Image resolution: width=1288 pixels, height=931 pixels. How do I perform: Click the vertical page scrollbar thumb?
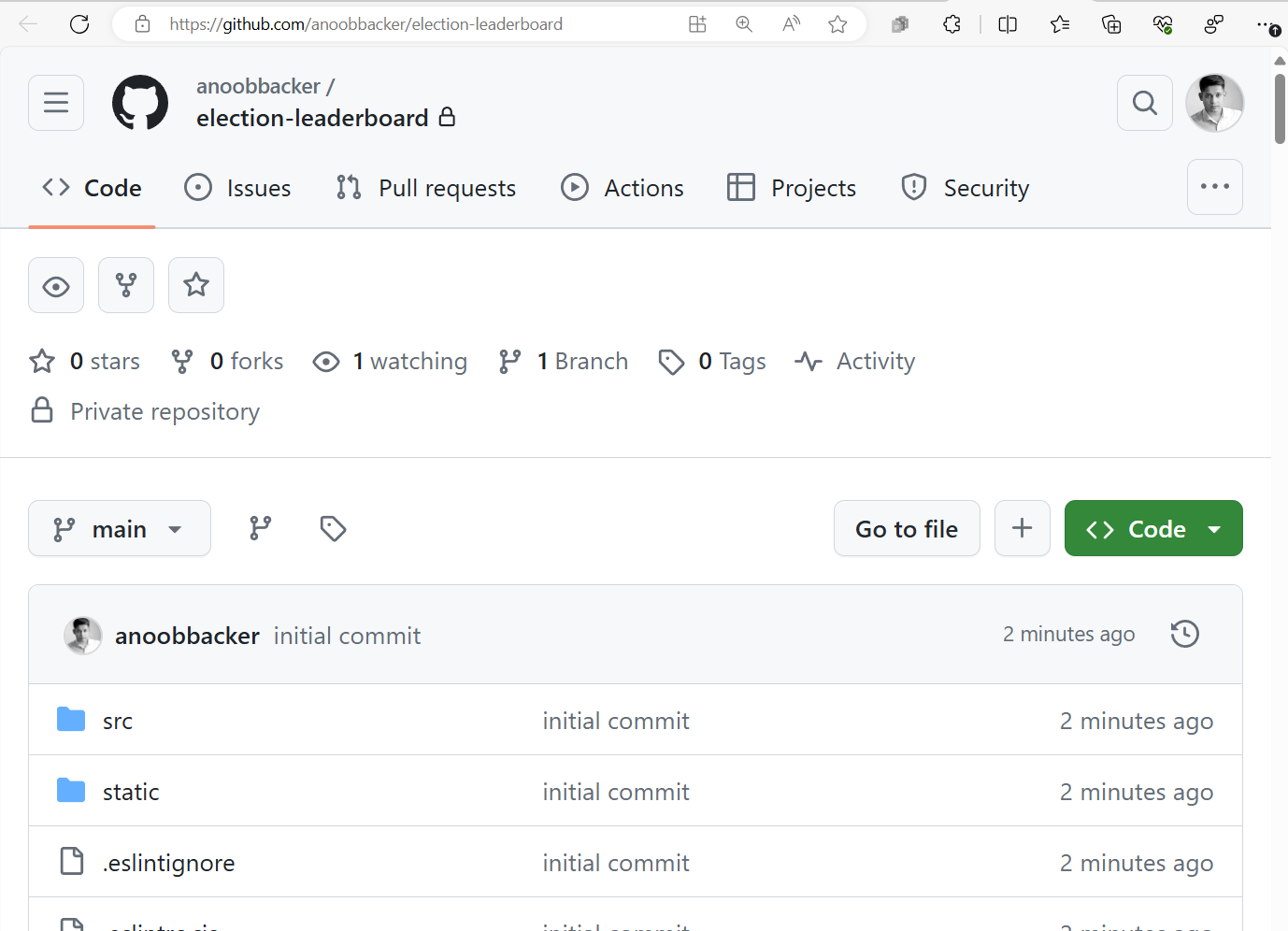tap(1280, 108)
